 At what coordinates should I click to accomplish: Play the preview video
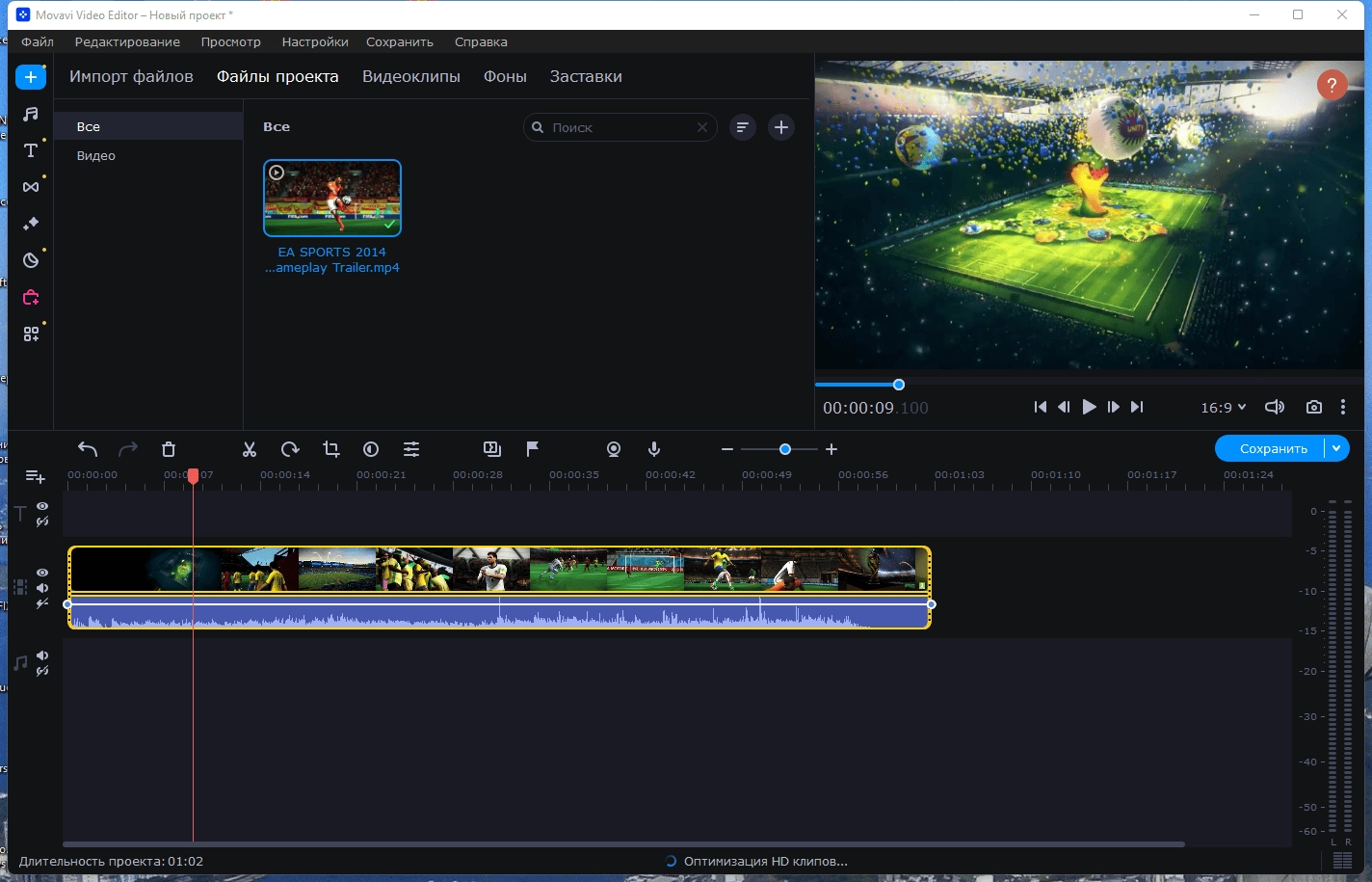(x=1089, y=408)
